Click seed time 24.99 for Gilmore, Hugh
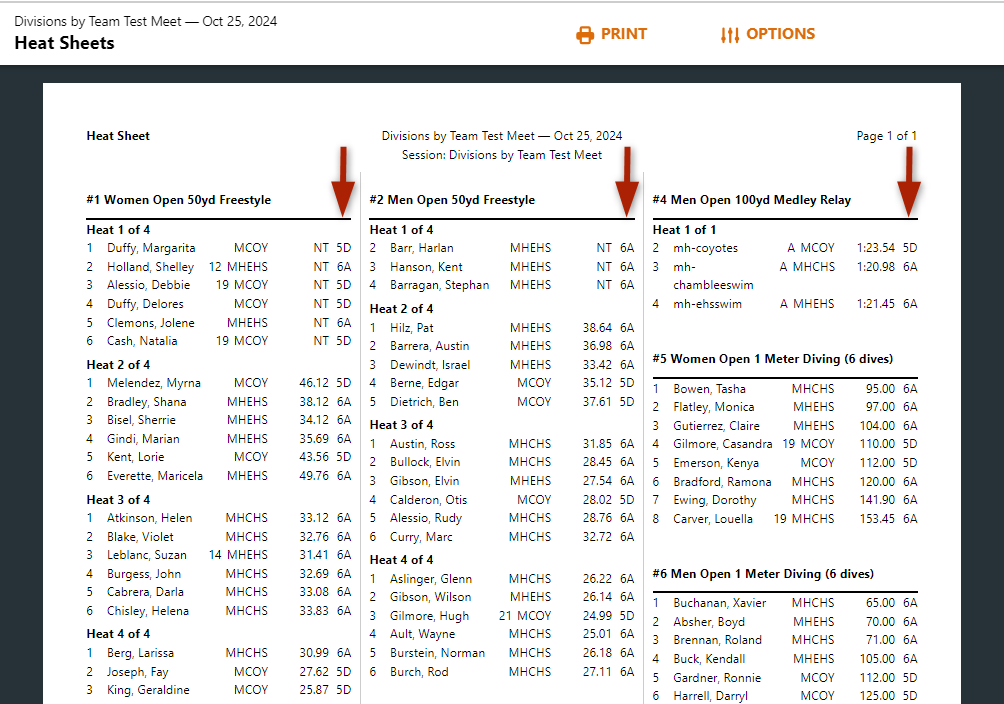Viewport: 1004px width, 704px height. 597,616
